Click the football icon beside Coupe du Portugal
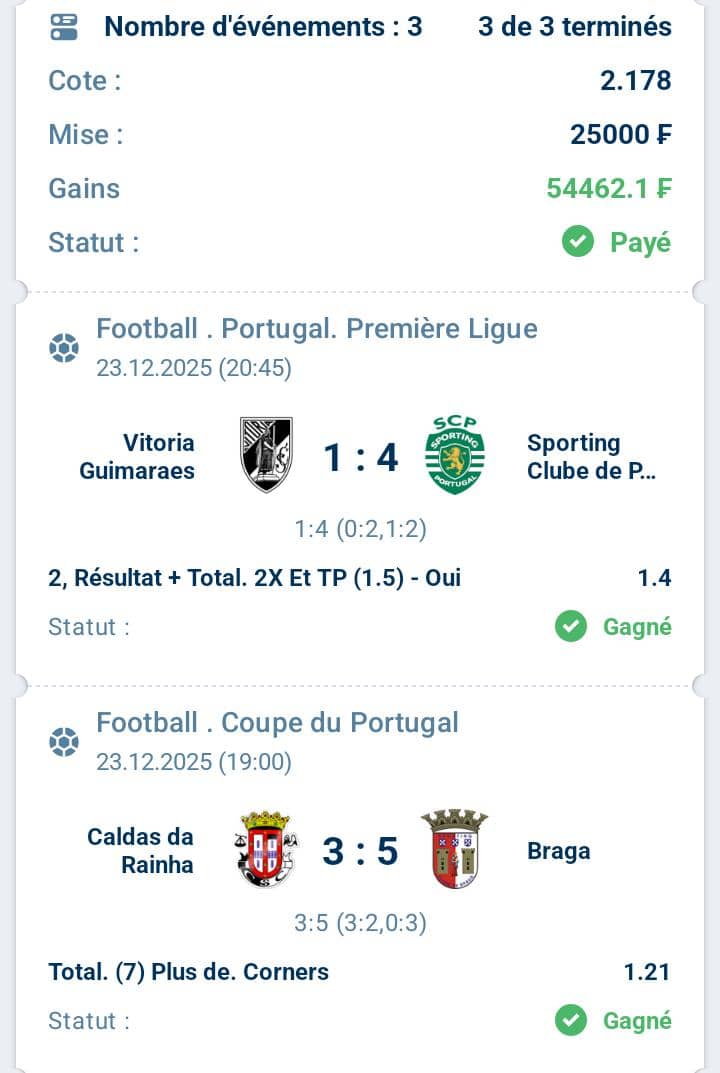This screenshot has height=1073, width=720. 64,742
